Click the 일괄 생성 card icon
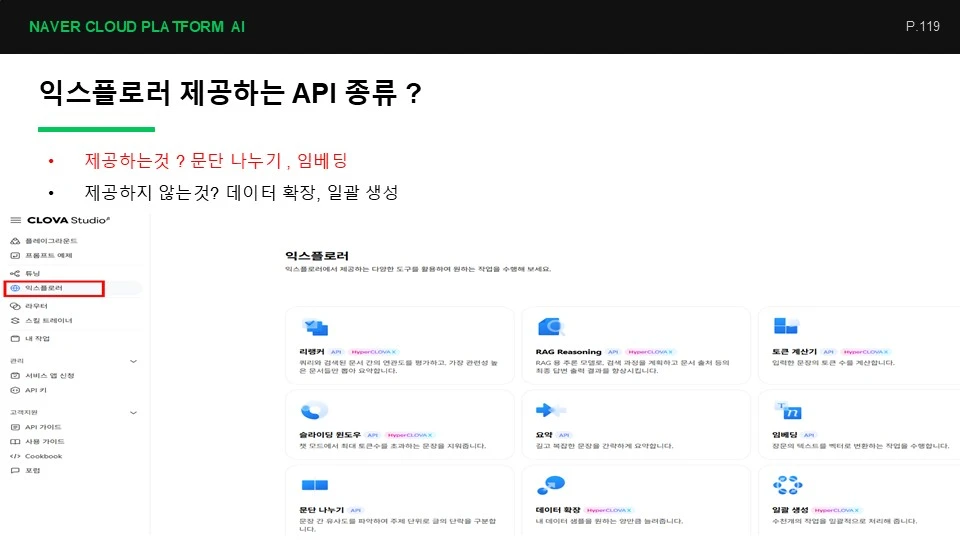960x540 pixels. tap(788, 486)
